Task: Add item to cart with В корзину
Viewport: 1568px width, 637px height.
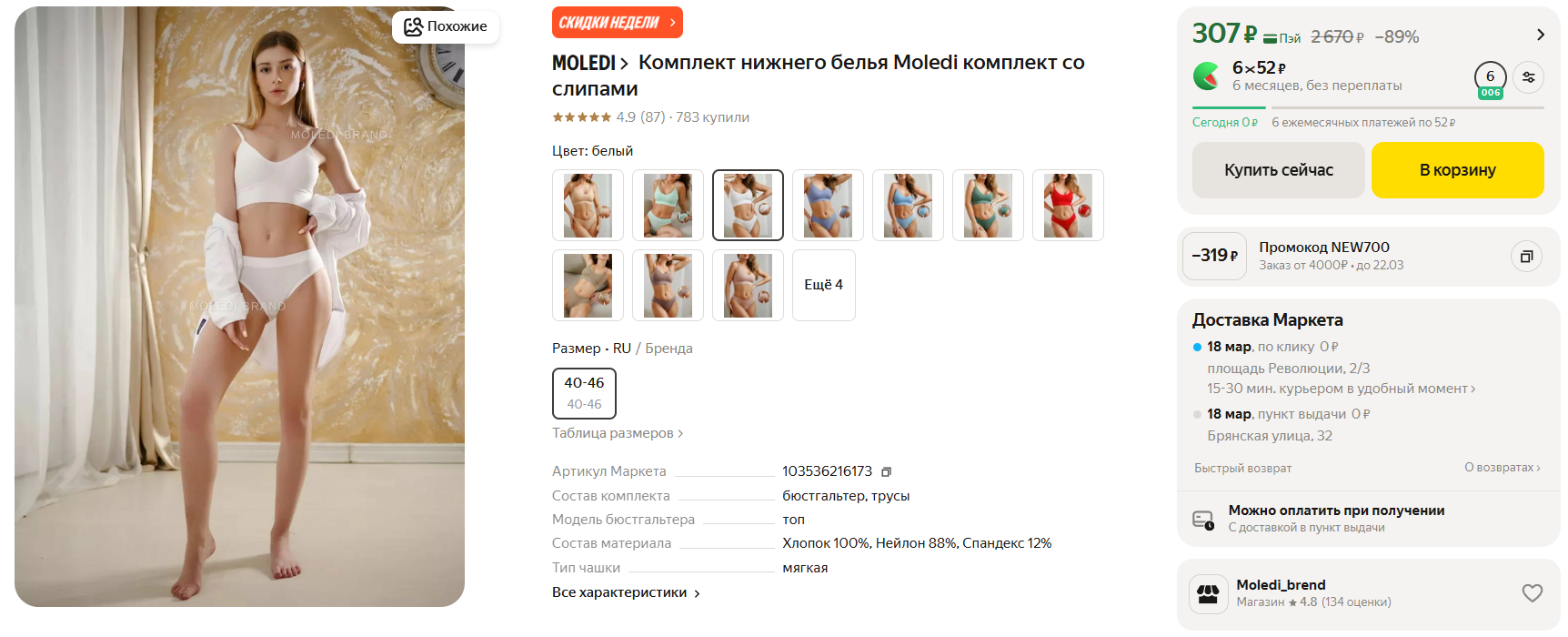Action: point(1457,170)
